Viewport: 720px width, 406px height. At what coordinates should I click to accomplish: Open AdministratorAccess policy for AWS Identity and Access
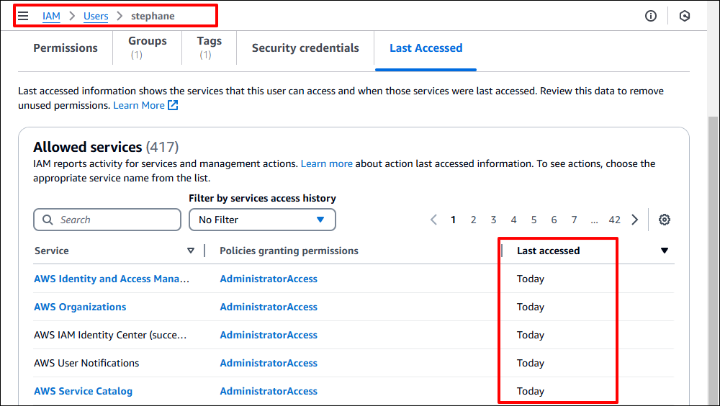(269, 279)
